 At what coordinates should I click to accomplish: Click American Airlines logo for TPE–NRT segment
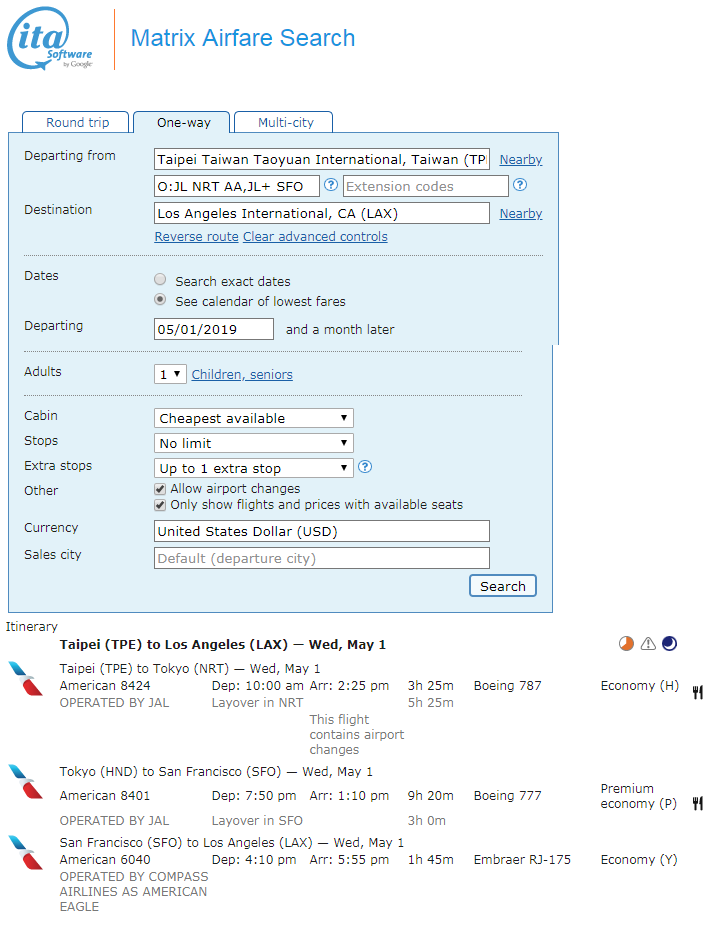(x=25, y=679)
